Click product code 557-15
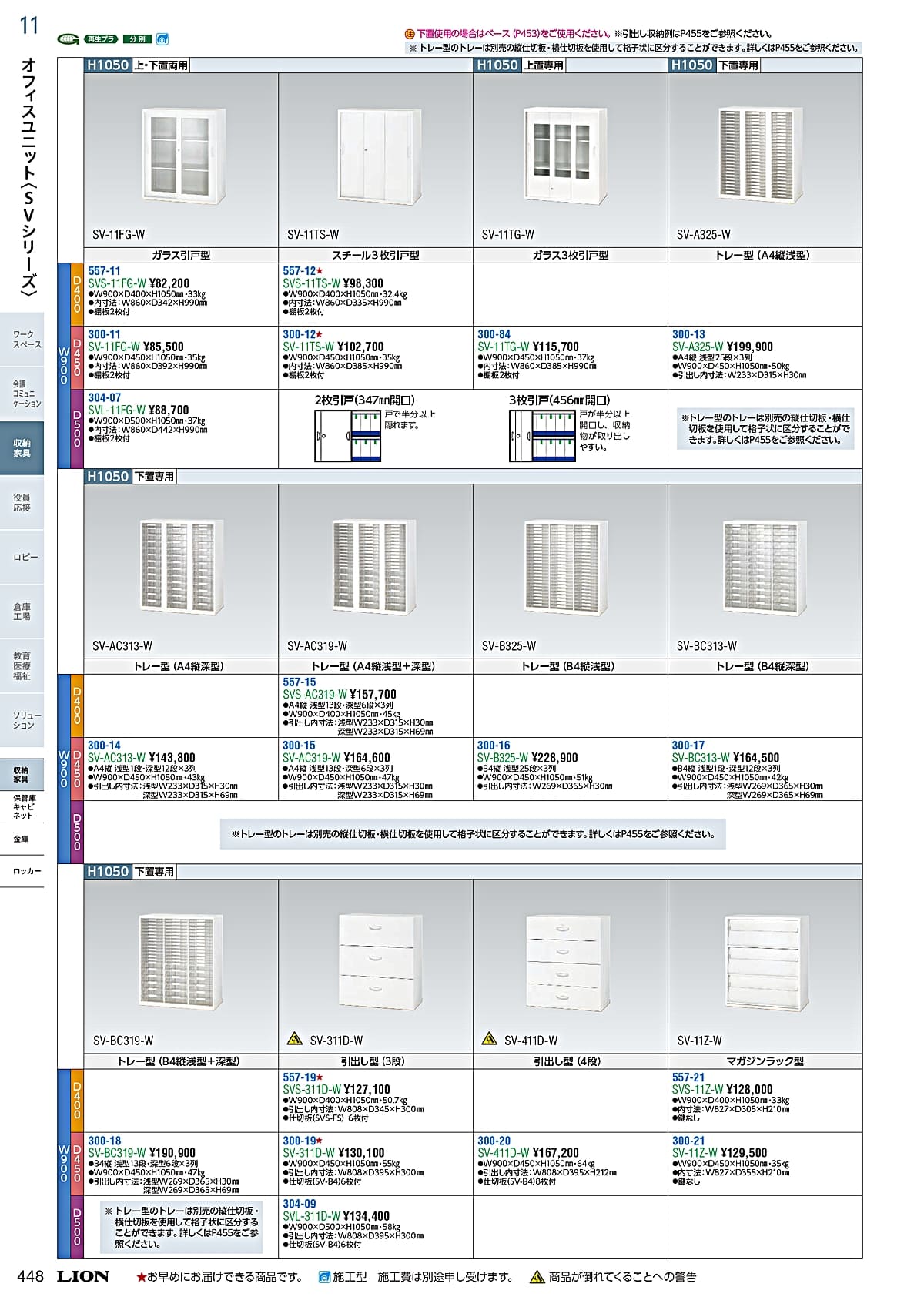The width and height of the screenshot is (924, 1307). [x=299, y=682]
